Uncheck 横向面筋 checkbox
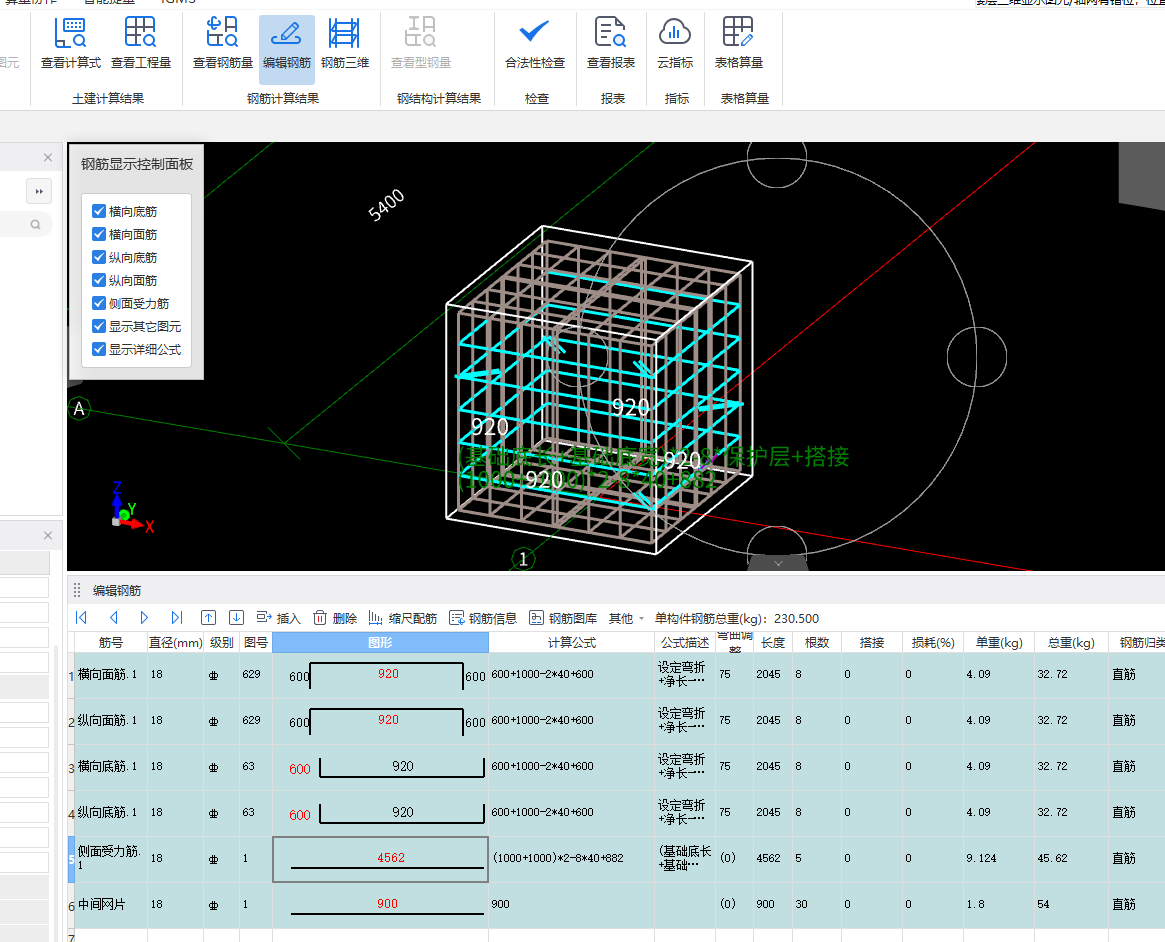The image size is (1165, 942). click(x=99, y=234)
